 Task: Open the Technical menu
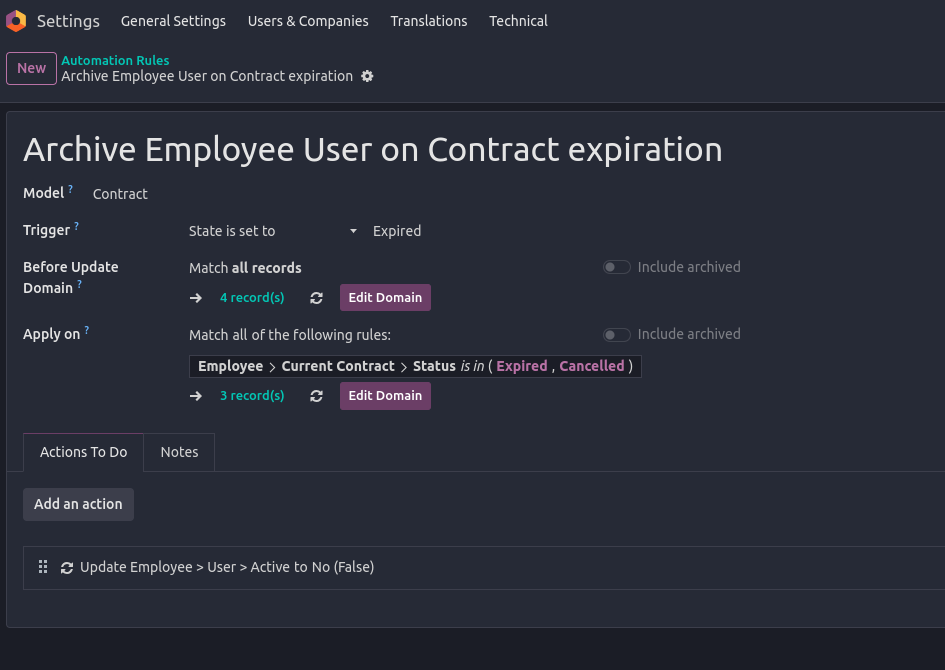pos(518,21)
